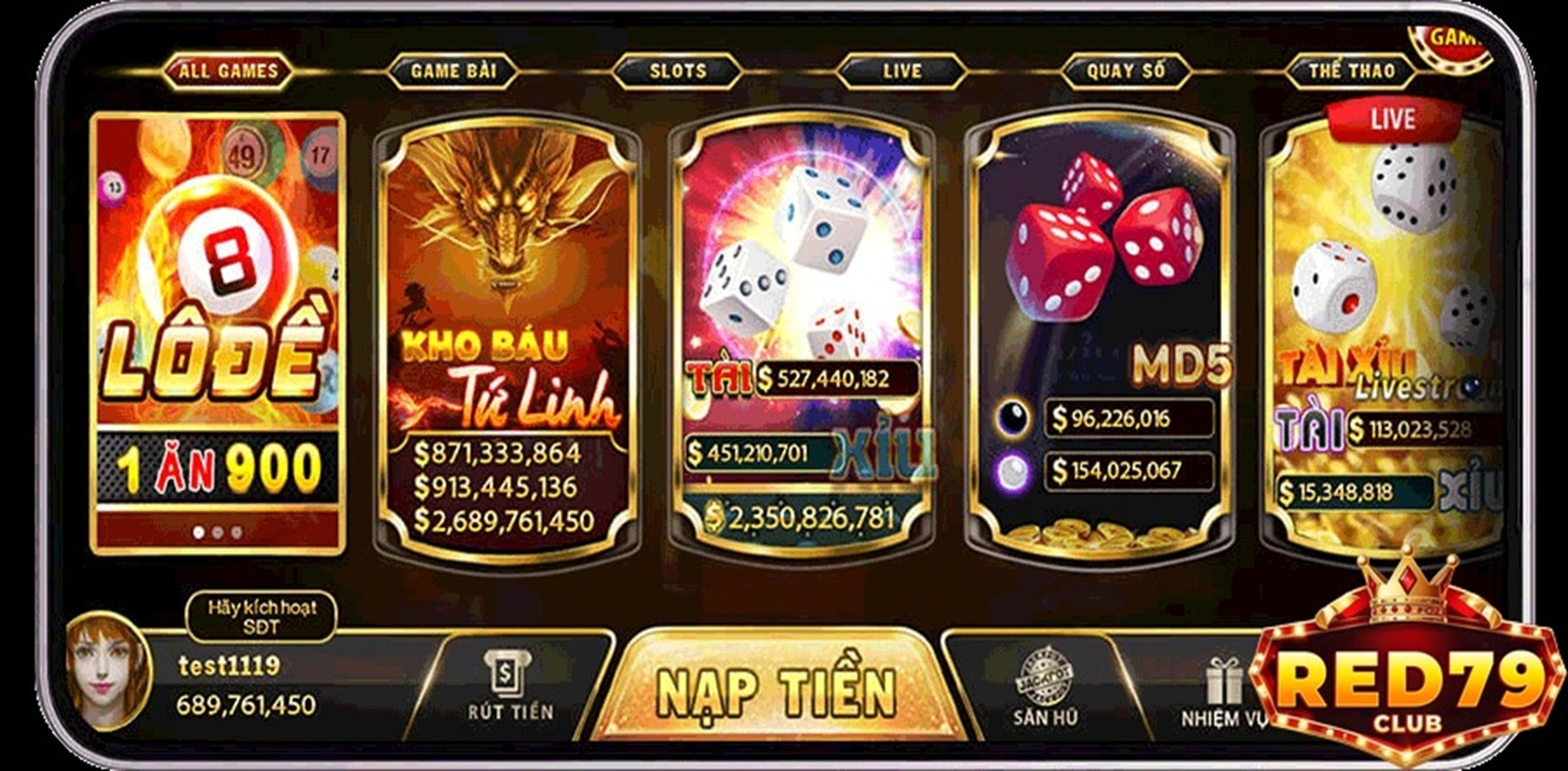Select the first carousel dot under Lô Đề
Screen dimensions: 1568x771
(x=199, y=532)
